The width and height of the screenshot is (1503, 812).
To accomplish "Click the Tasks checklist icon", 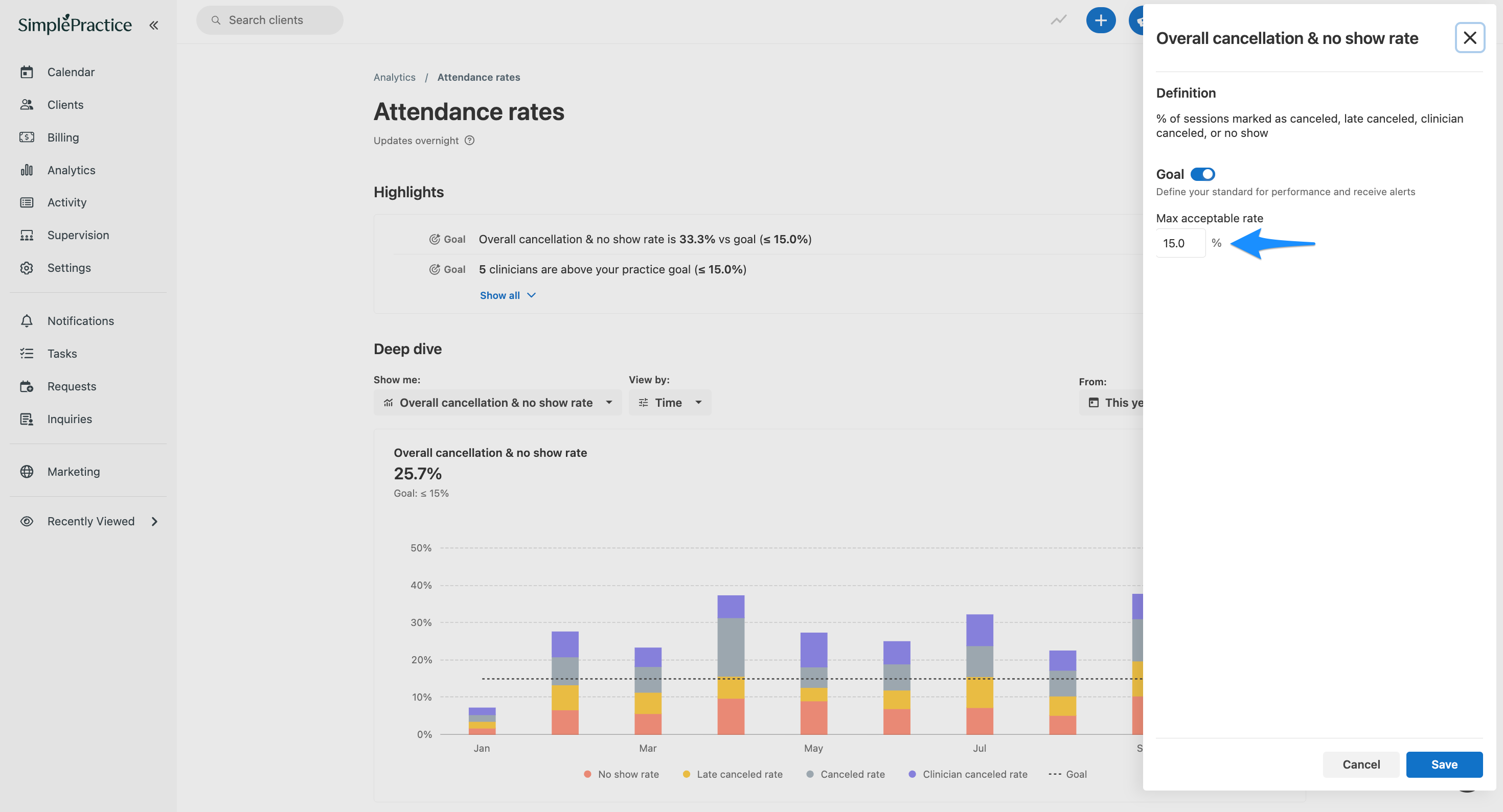I will [x=27, y=354].
